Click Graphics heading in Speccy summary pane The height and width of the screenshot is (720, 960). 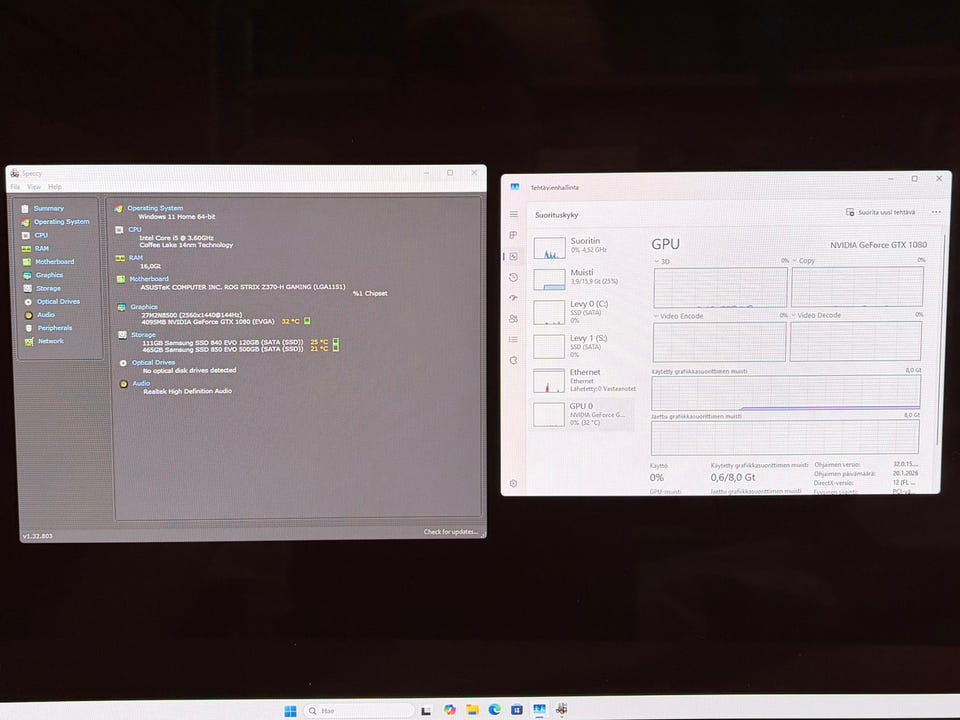[x=144, y=307]
